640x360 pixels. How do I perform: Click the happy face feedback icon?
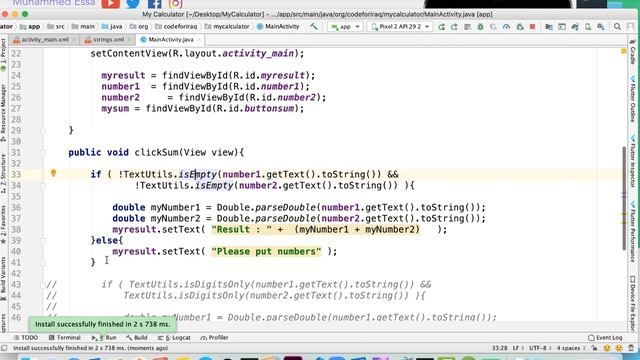coord(607,348)
